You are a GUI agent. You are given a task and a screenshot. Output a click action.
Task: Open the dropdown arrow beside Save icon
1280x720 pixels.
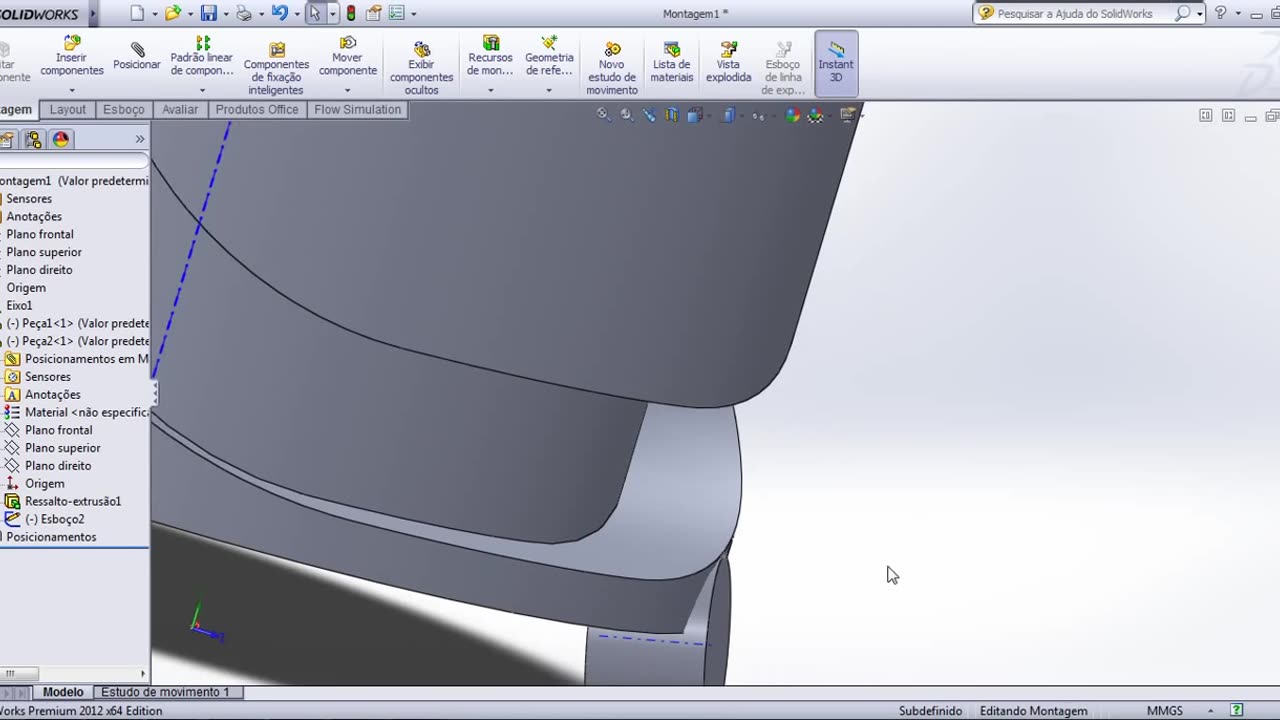tap(226, 14)
